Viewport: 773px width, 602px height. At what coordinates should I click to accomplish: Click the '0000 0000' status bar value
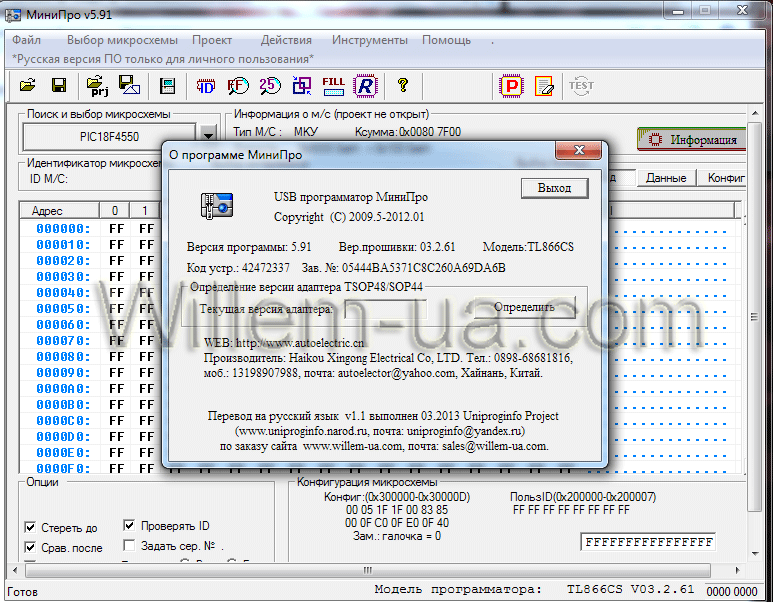click(732, 591)
